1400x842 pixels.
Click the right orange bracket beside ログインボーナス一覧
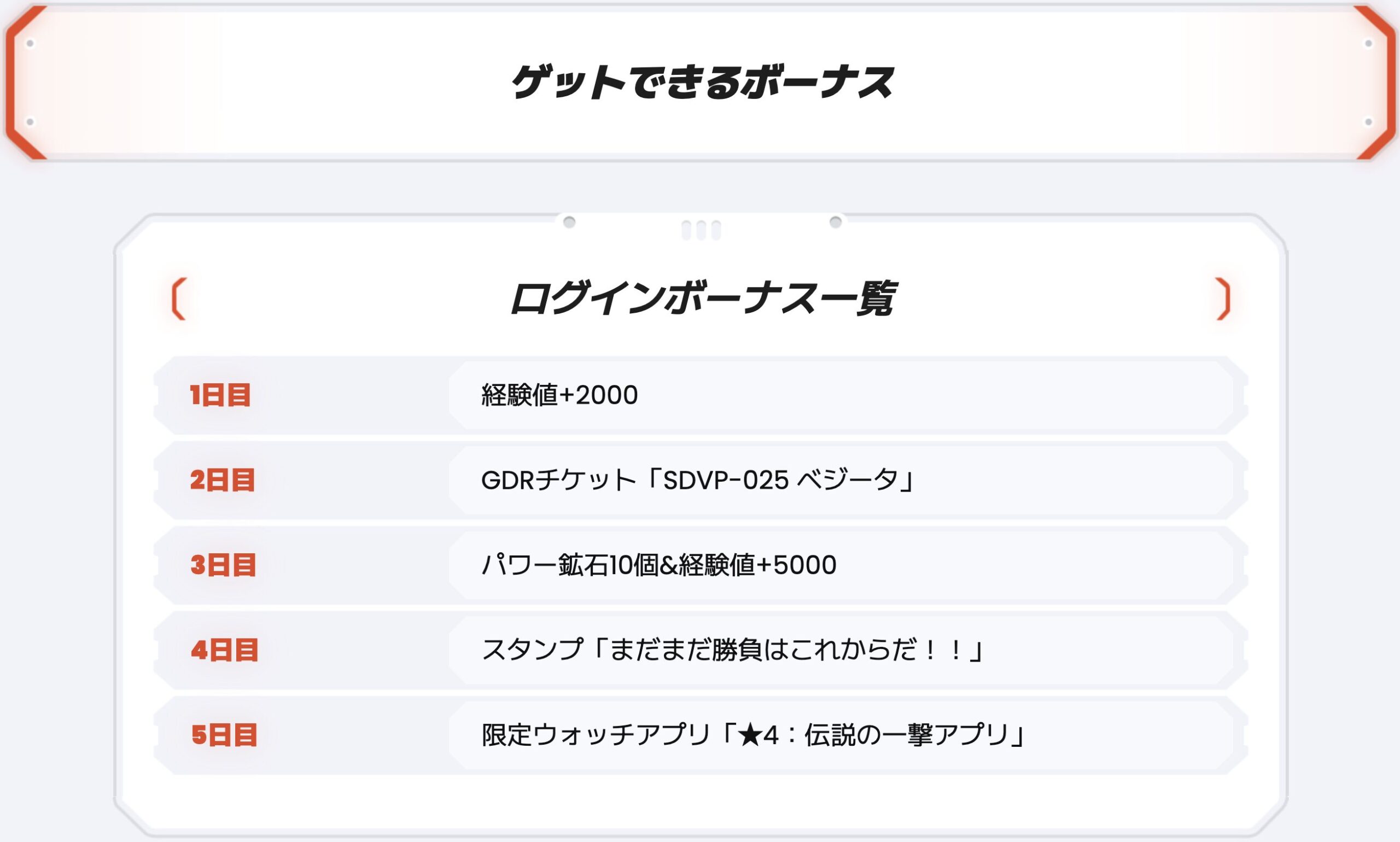(x=1223, y=299)
